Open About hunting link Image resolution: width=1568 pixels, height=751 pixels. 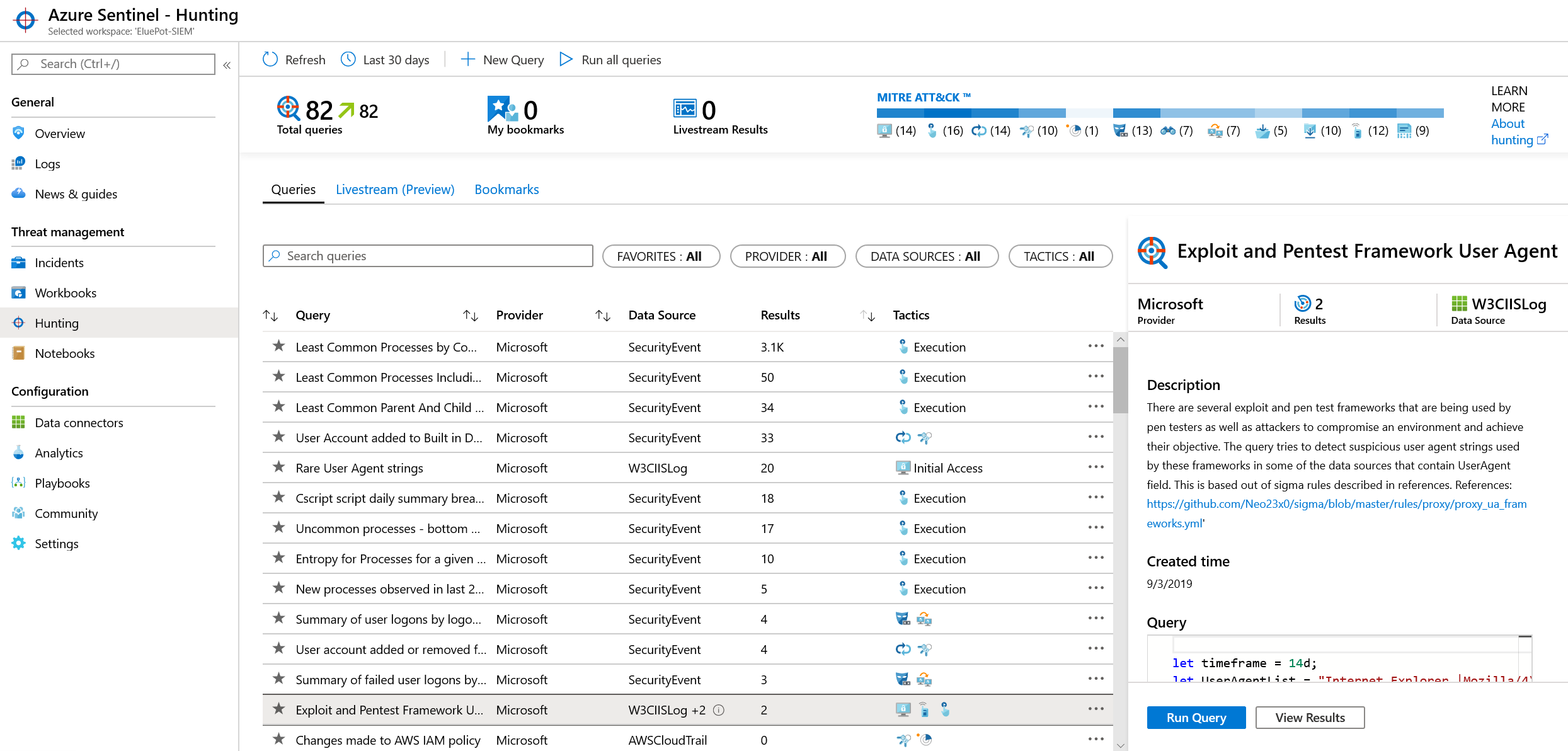click(1519, 132)
